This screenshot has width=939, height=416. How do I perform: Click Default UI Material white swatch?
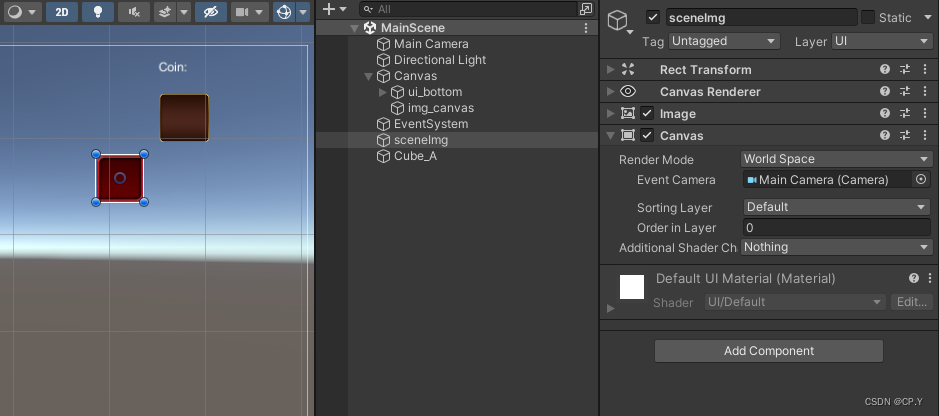tap(632, 287)
